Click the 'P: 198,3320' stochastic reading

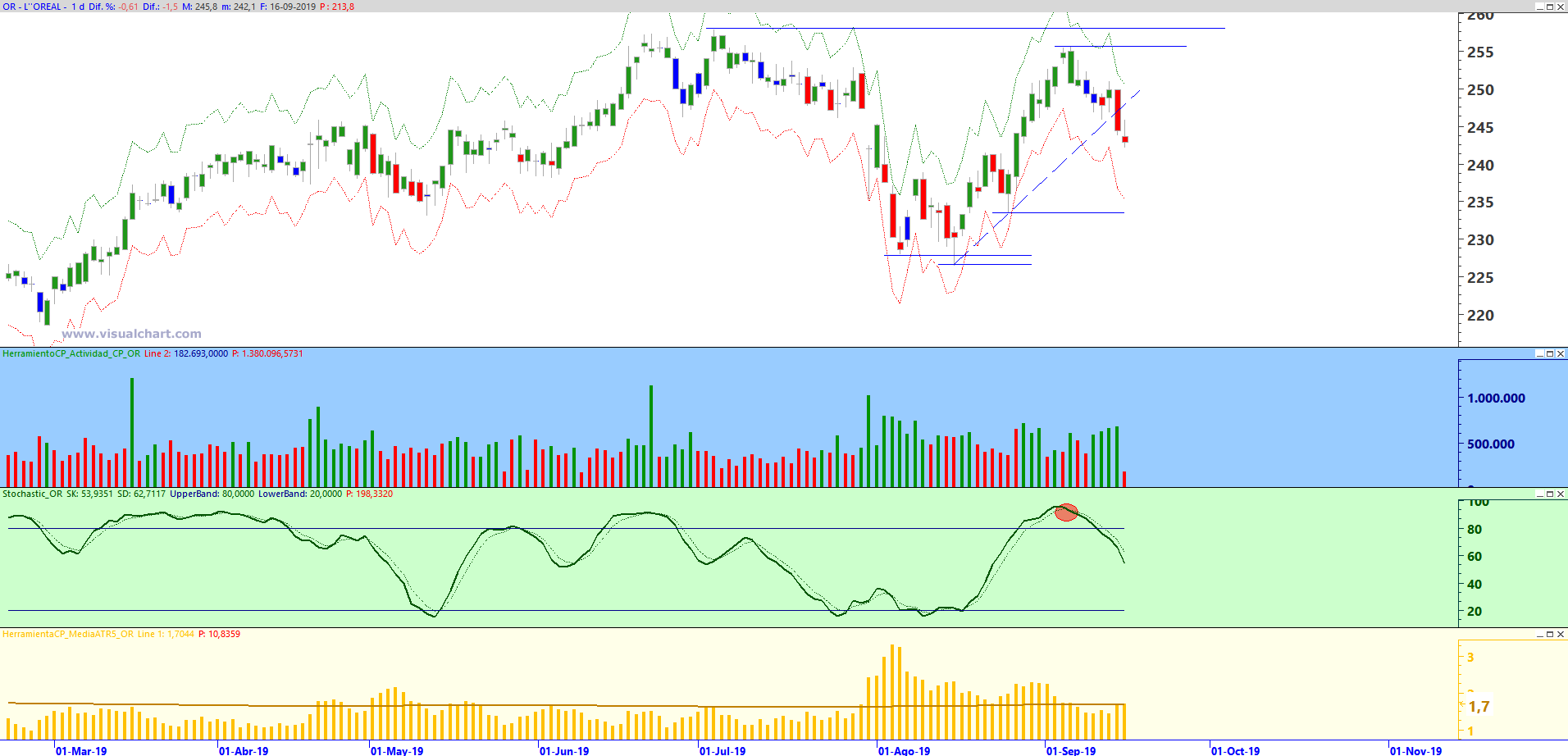[369, 494]
